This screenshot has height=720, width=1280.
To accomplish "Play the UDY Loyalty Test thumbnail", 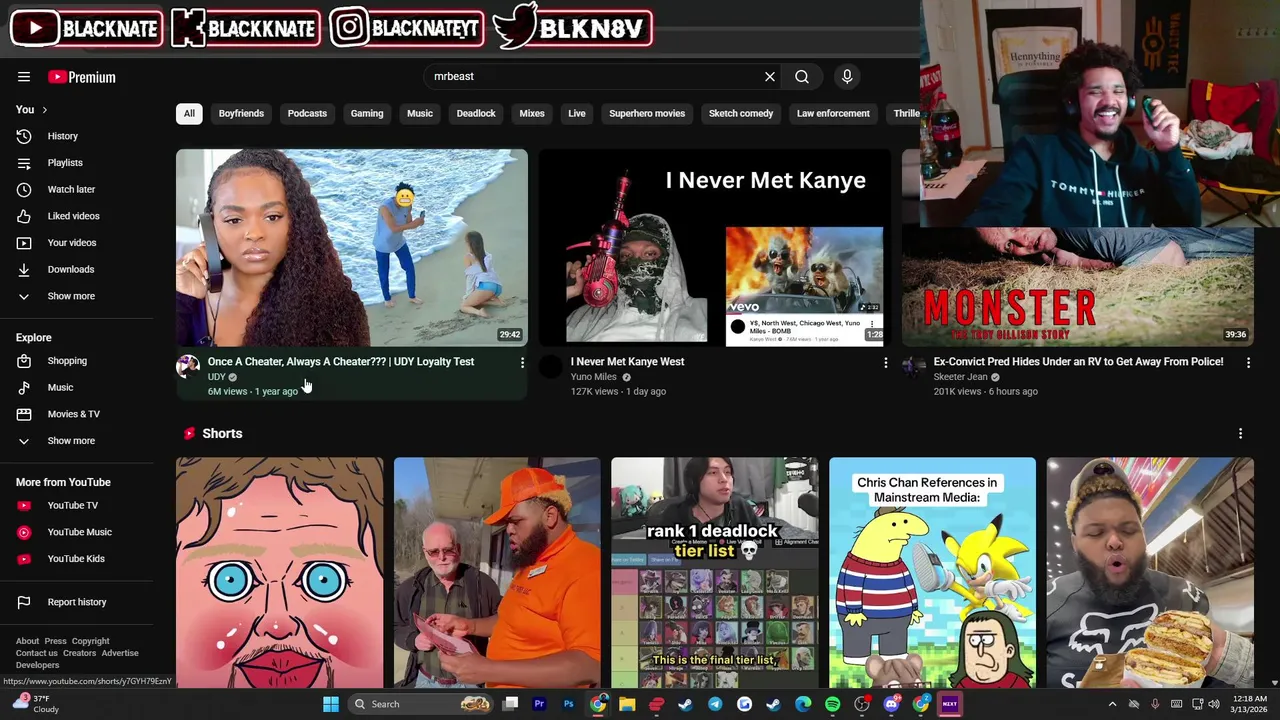I will coord(352,247).
